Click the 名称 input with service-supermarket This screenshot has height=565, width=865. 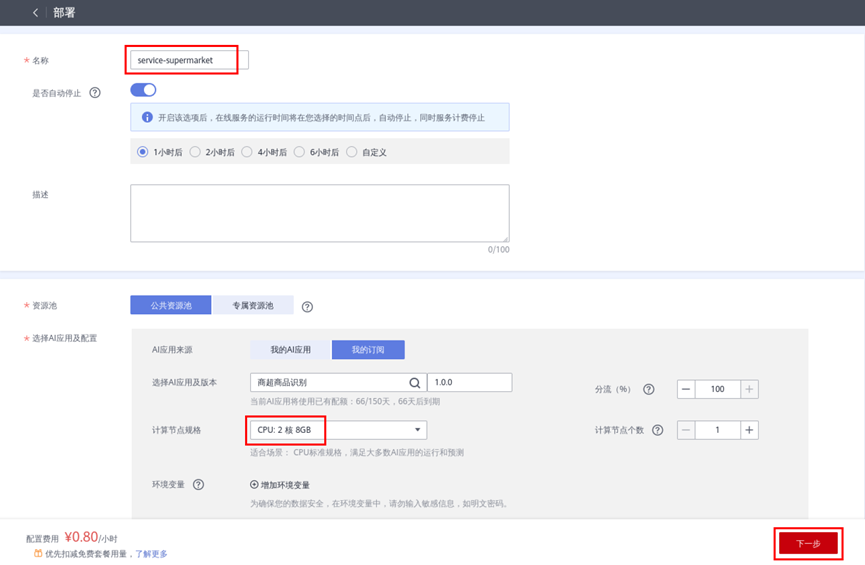tap(189, 60)
